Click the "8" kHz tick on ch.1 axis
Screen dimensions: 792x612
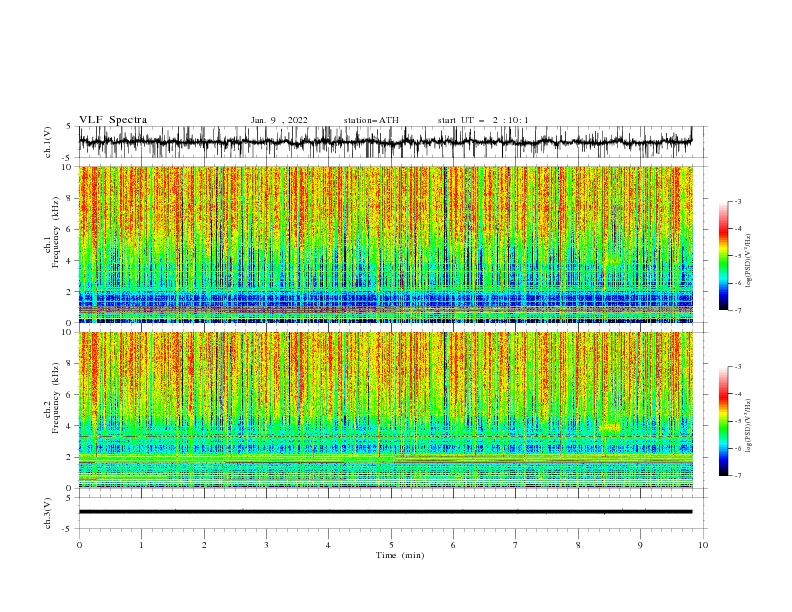tap(69, 198)
